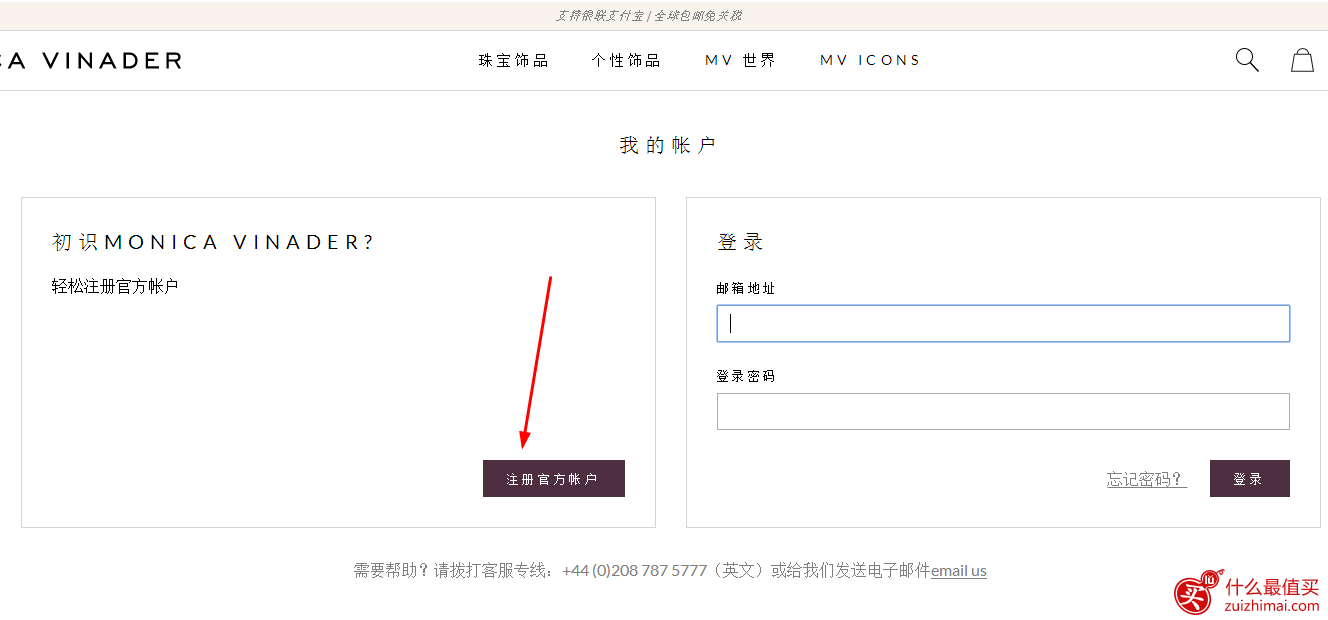Click the email us link
The image size is (1328, 620).
pos(959,571)
